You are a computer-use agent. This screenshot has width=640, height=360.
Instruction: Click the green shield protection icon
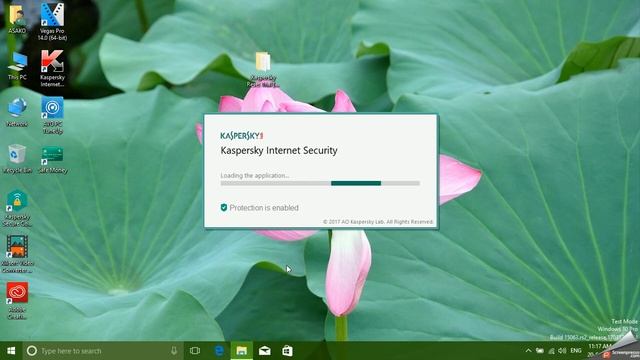[224, 207]
